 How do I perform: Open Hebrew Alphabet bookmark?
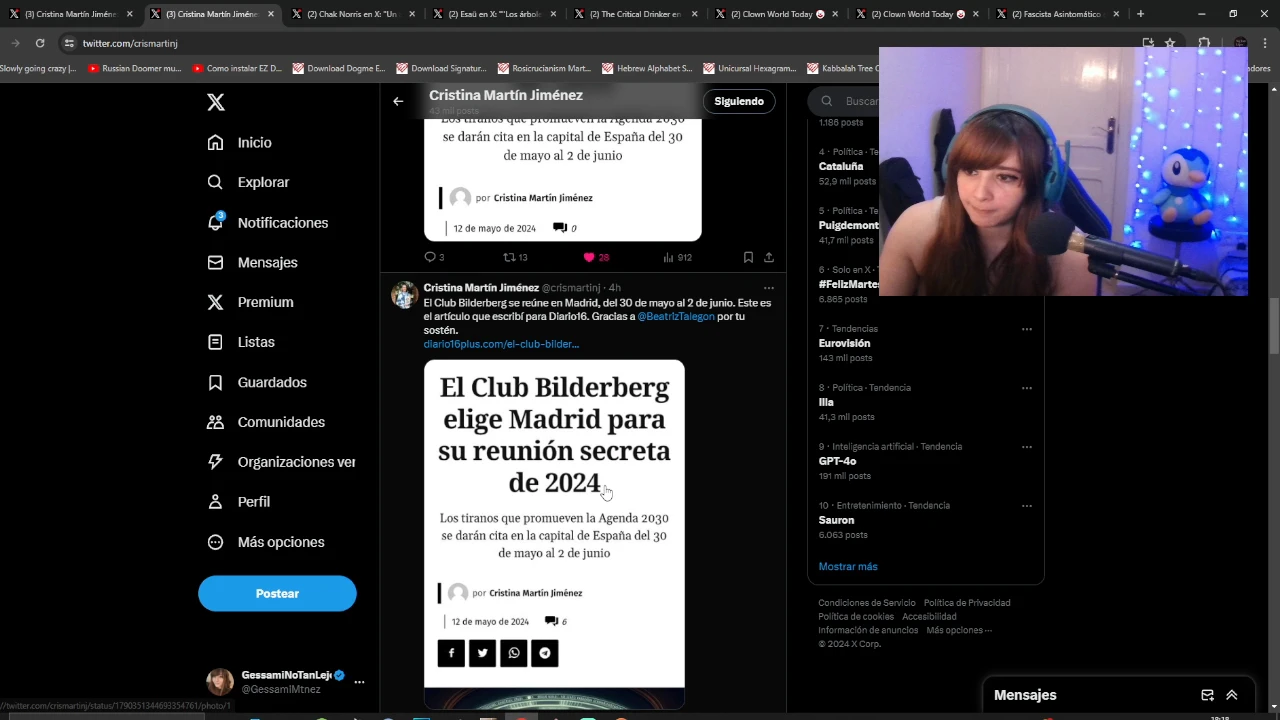[647, 68]
